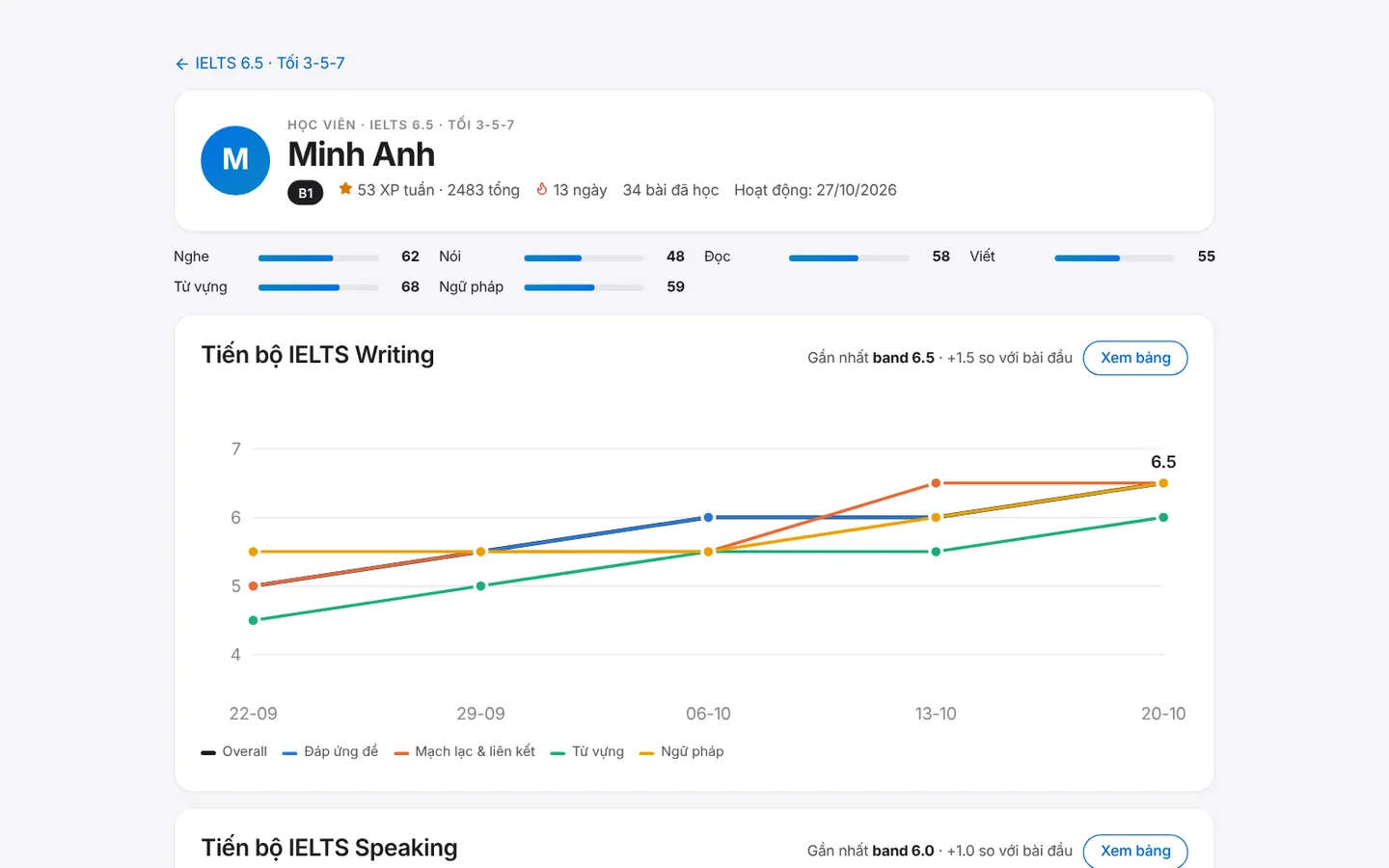This screenshot has height=868, width=1389.
Task: Select the green data point on 13-10
Action: click(x=936, y=552)
